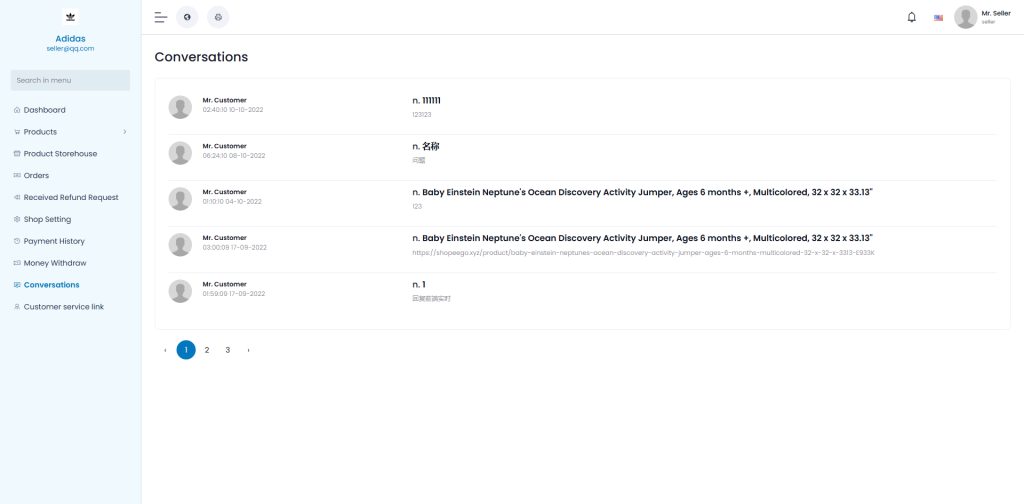Open Product Storehouse menu item
Image resolution: width=1024 pixels, height=504 pixels.
click(x=60, y=154)
